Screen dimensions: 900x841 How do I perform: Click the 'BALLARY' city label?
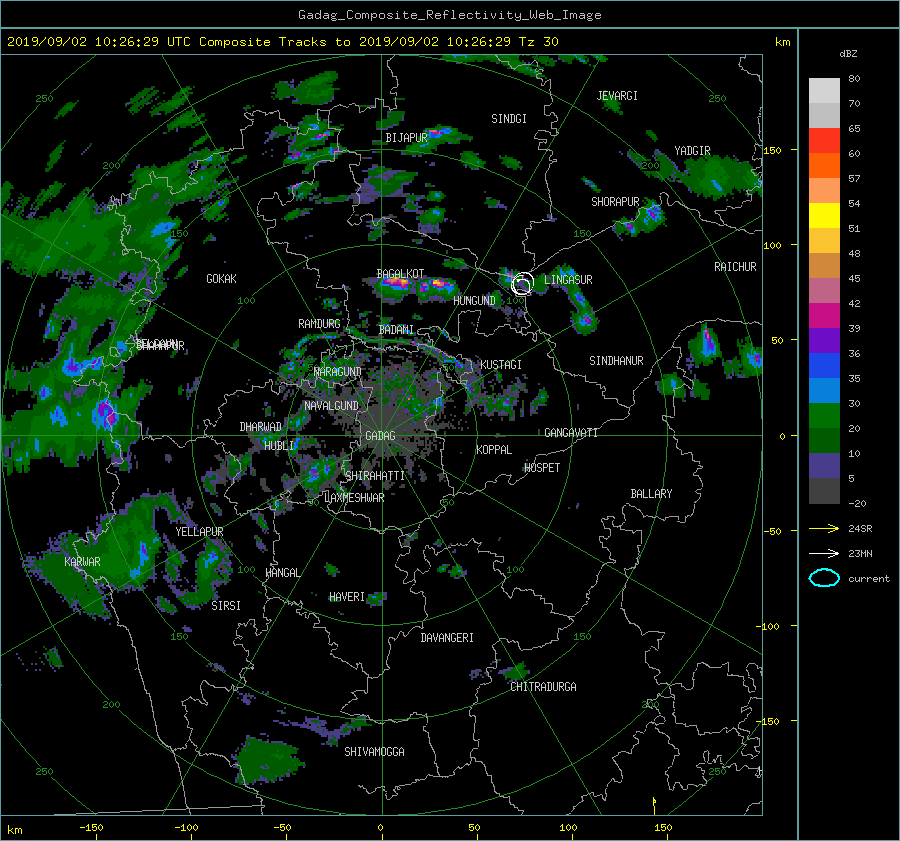pos(651,494)
